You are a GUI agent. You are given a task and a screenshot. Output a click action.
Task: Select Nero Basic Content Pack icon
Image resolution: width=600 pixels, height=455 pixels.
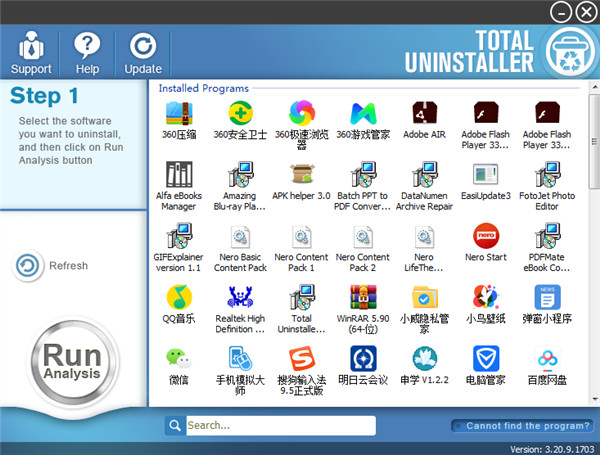[x=240, y=236]
